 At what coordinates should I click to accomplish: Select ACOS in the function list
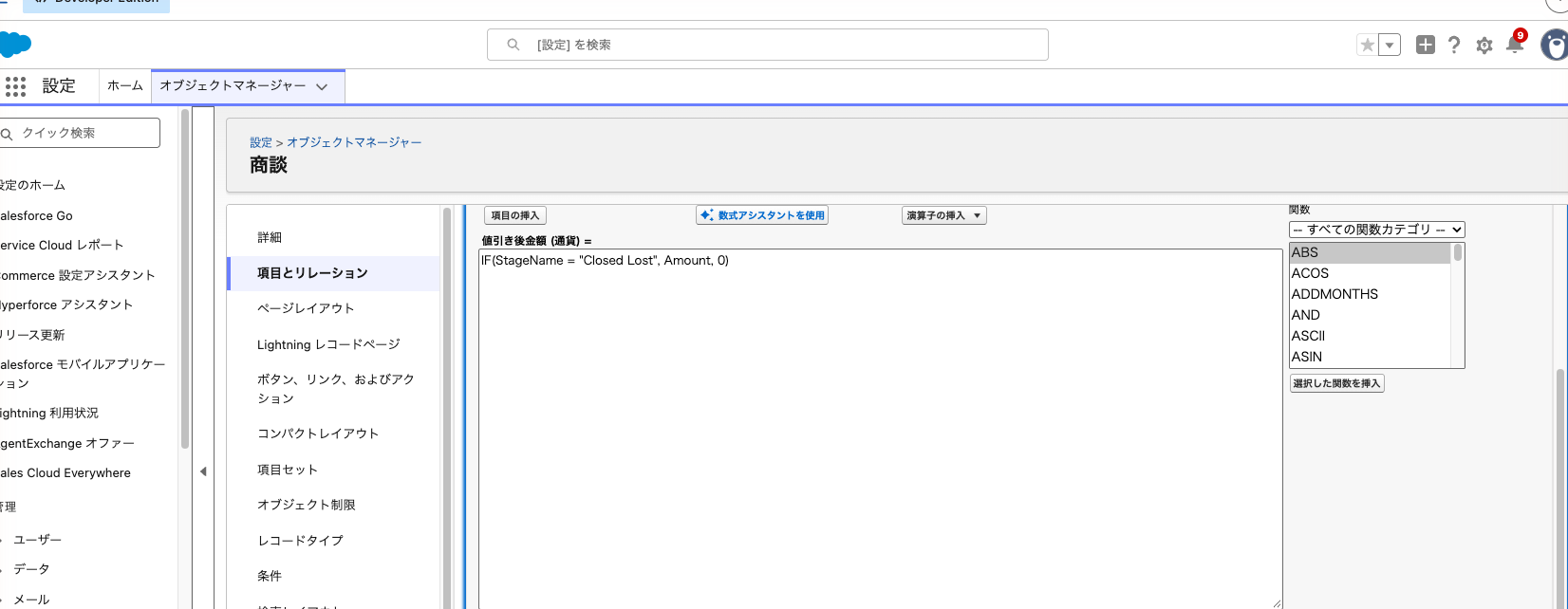[x=1370, y=273]
